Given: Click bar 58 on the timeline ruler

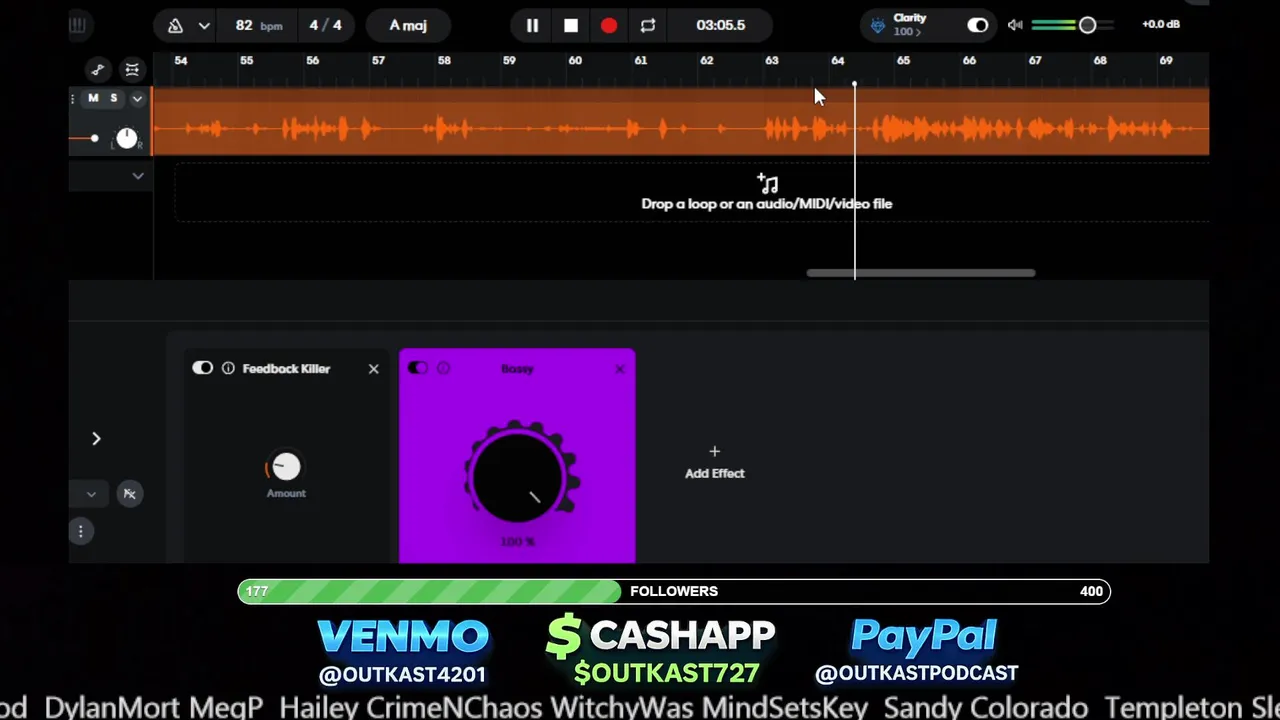Looking at the screenshot, I should pyautogui.click(x=444, y=61).
